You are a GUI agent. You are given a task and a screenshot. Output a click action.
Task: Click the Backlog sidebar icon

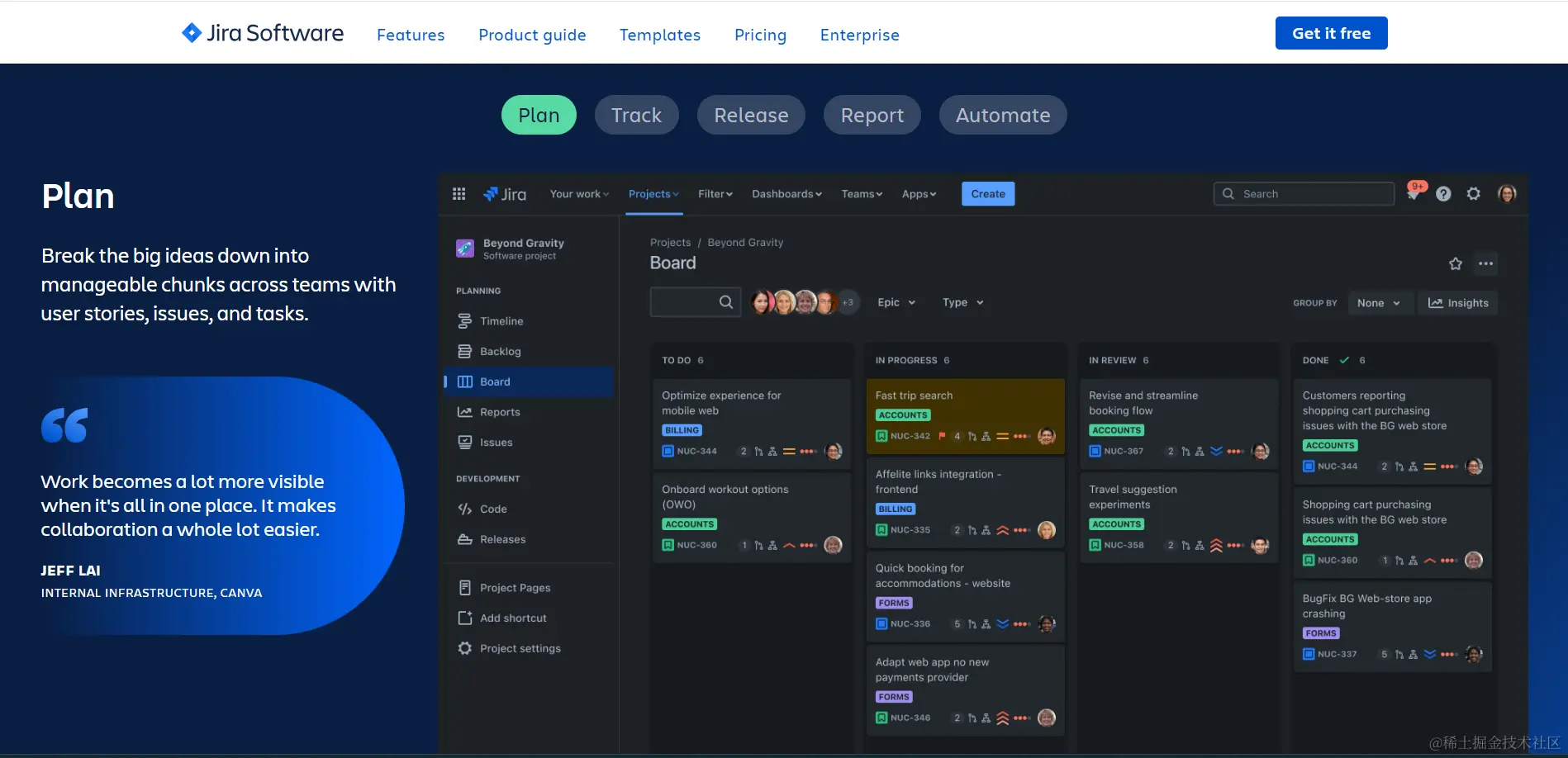pos(465,351)
